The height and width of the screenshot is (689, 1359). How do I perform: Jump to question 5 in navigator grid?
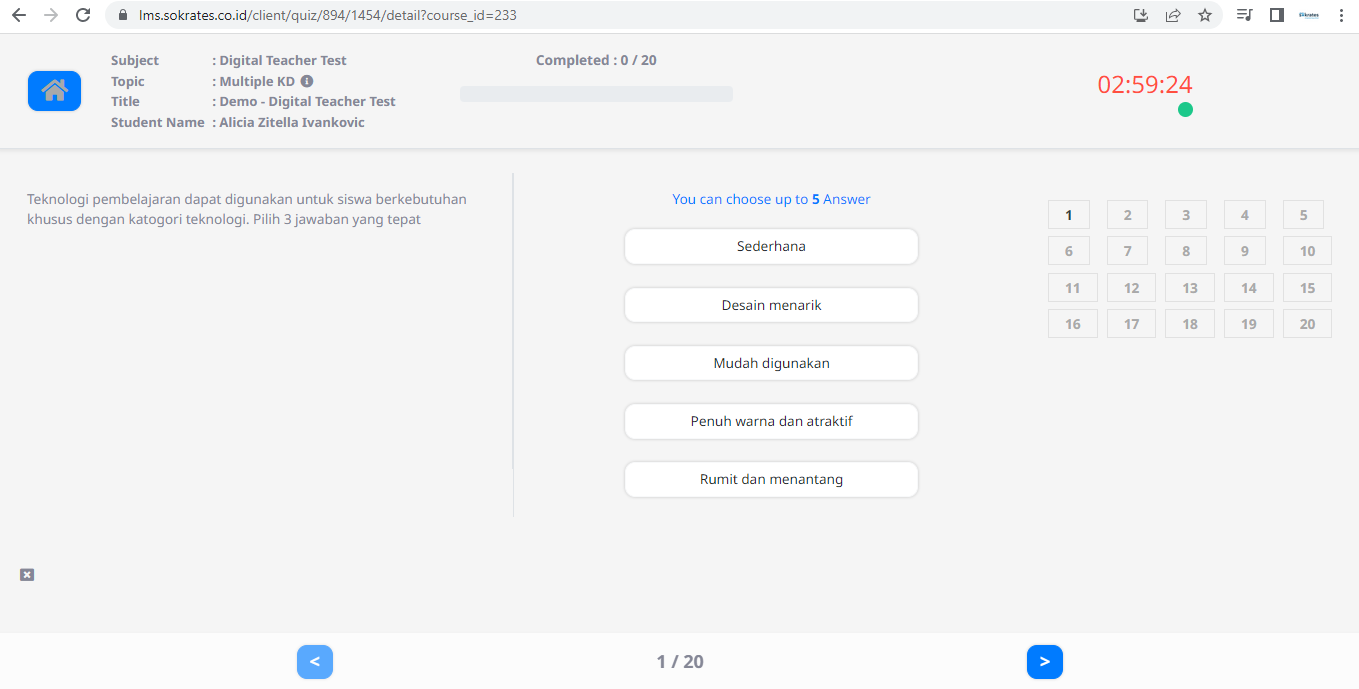coord(1303,215)
